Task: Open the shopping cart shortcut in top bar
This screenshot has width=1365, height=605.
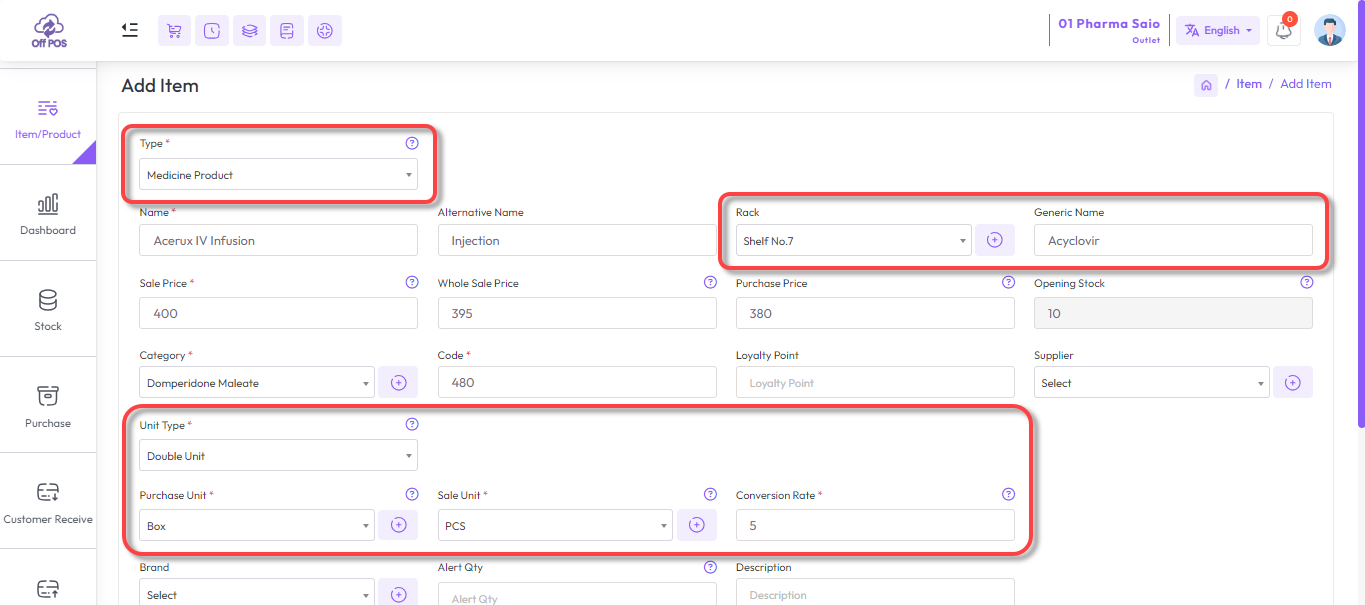Action: (175, 31)
